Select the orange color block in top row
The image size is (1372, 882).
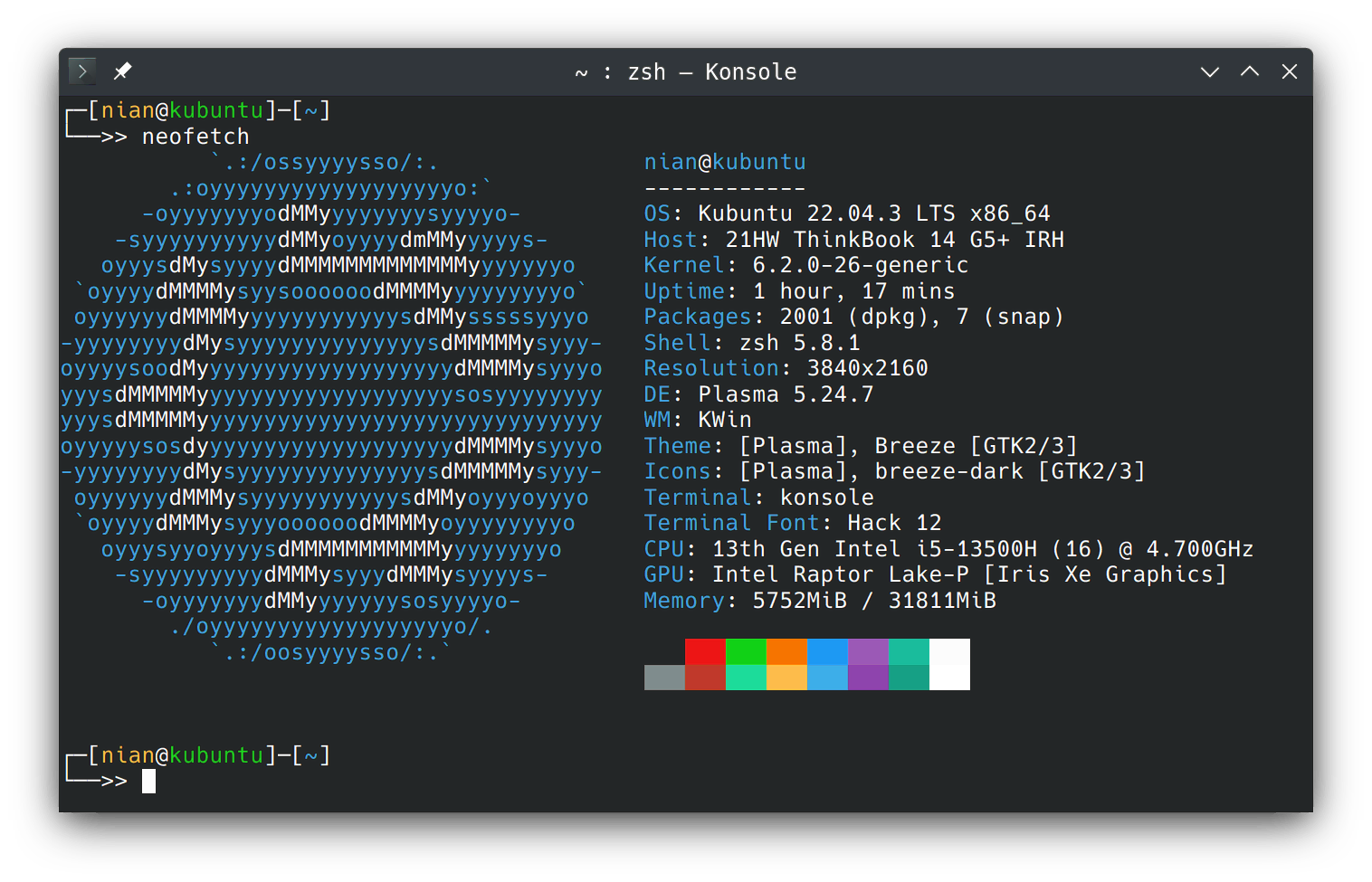coord(786,651)
